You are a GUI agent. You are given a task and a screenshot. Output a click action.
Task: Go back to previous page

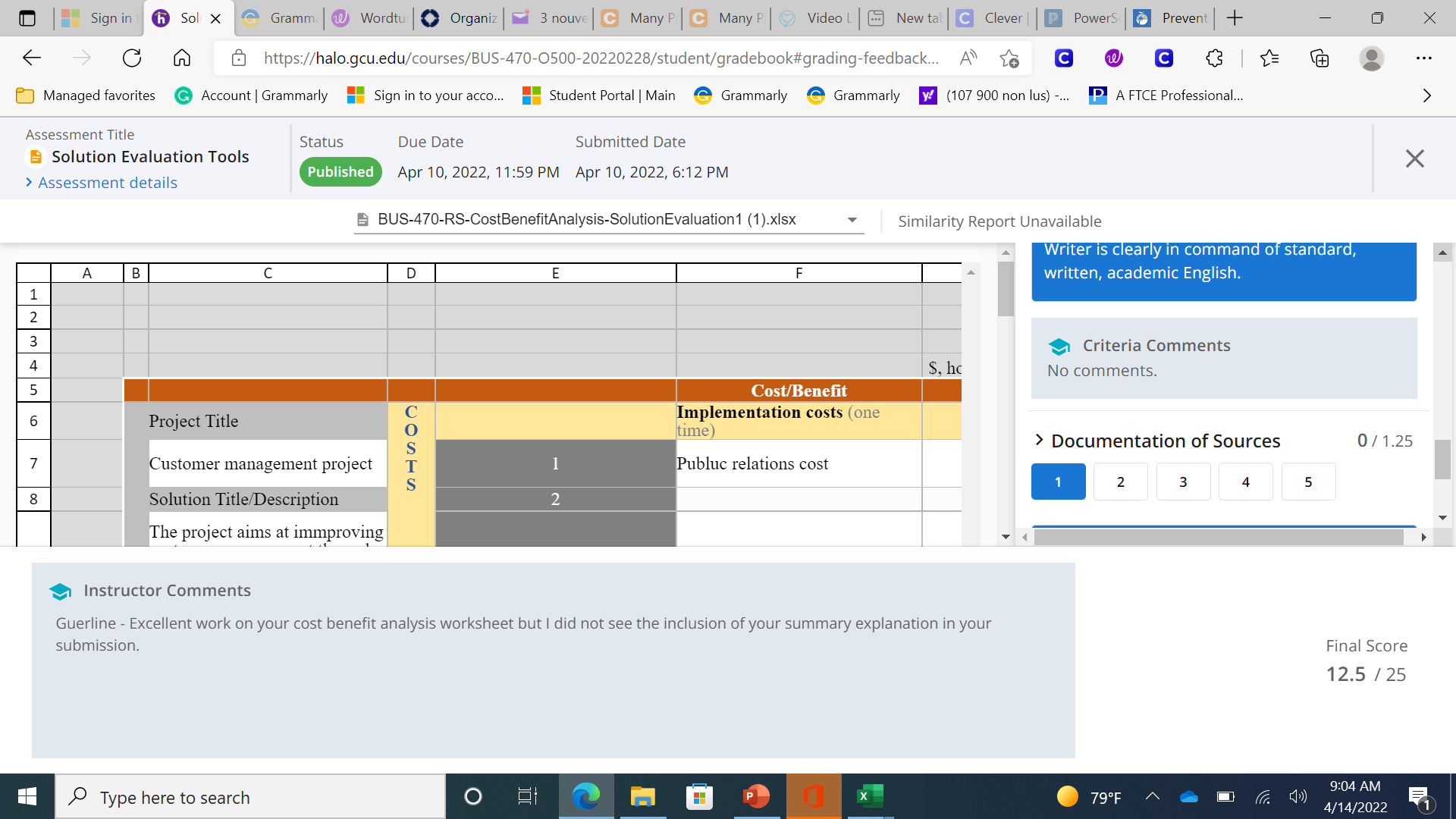[x=32, y=58]
